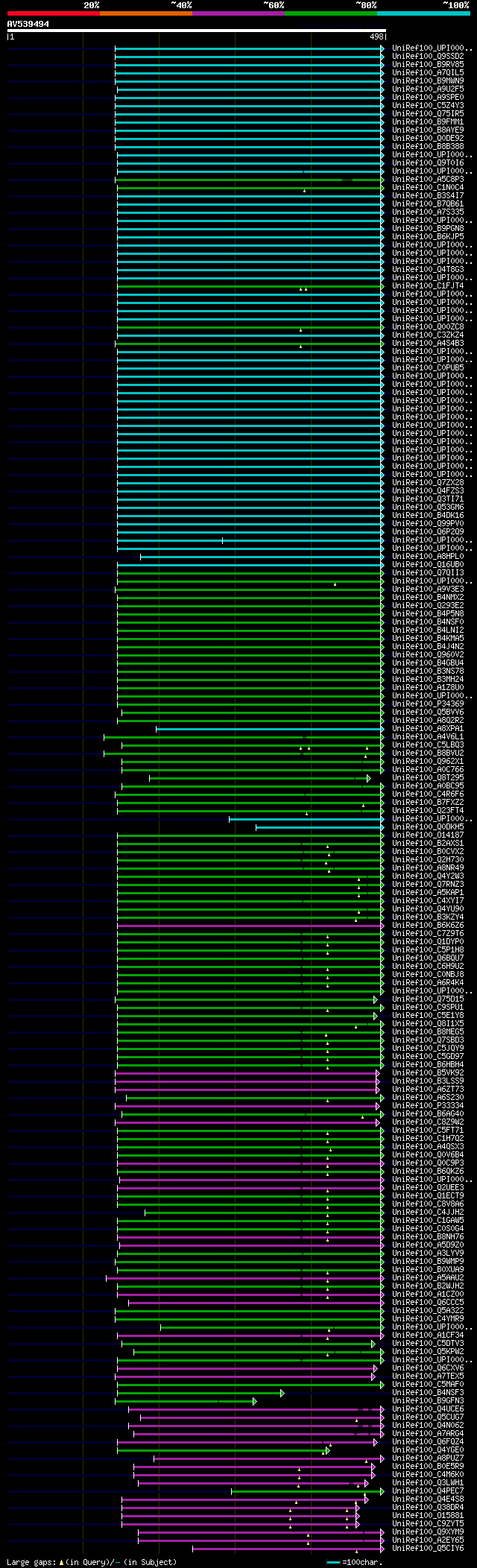Select hit label UniRef100_C1FJT4
Image resolution: width=477 pixels, height=1568 pixels.
(x=428, y=285)
